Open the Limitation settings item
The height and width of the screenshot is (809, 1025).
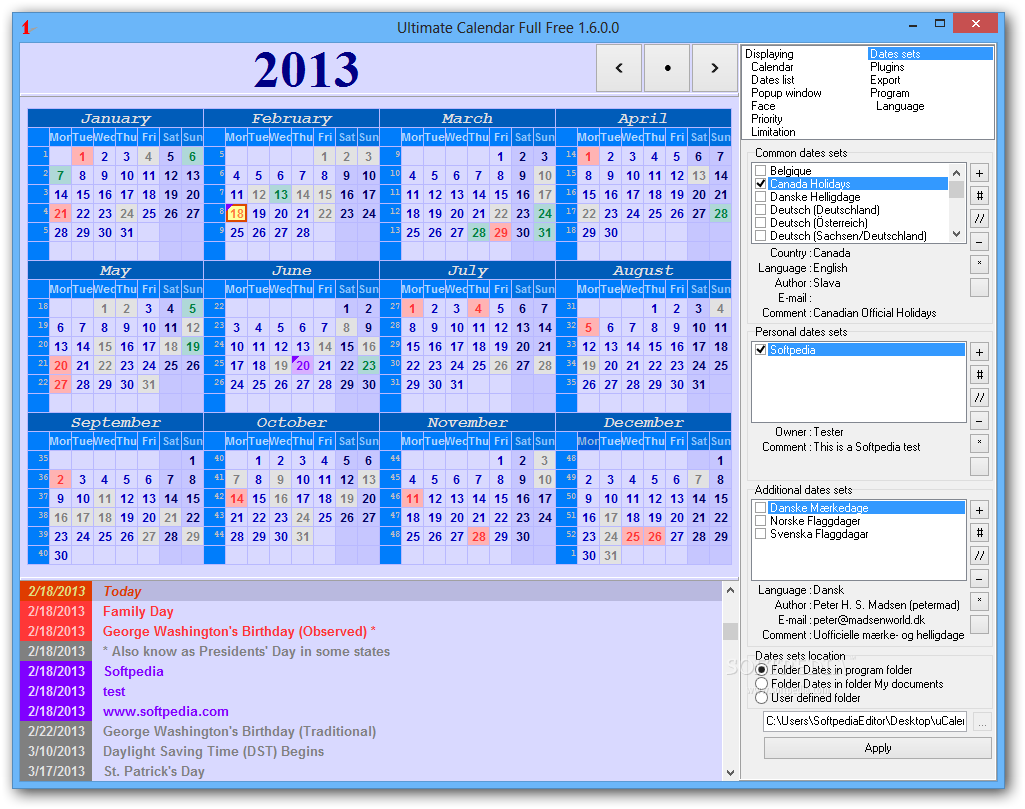773,132
